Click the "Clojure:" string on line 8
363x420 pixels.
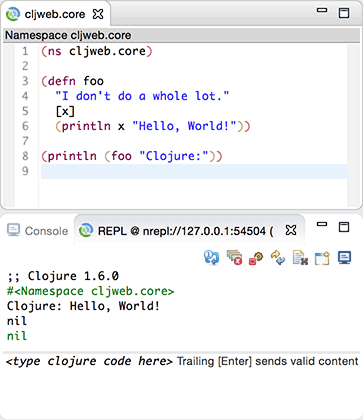(174, 156)
